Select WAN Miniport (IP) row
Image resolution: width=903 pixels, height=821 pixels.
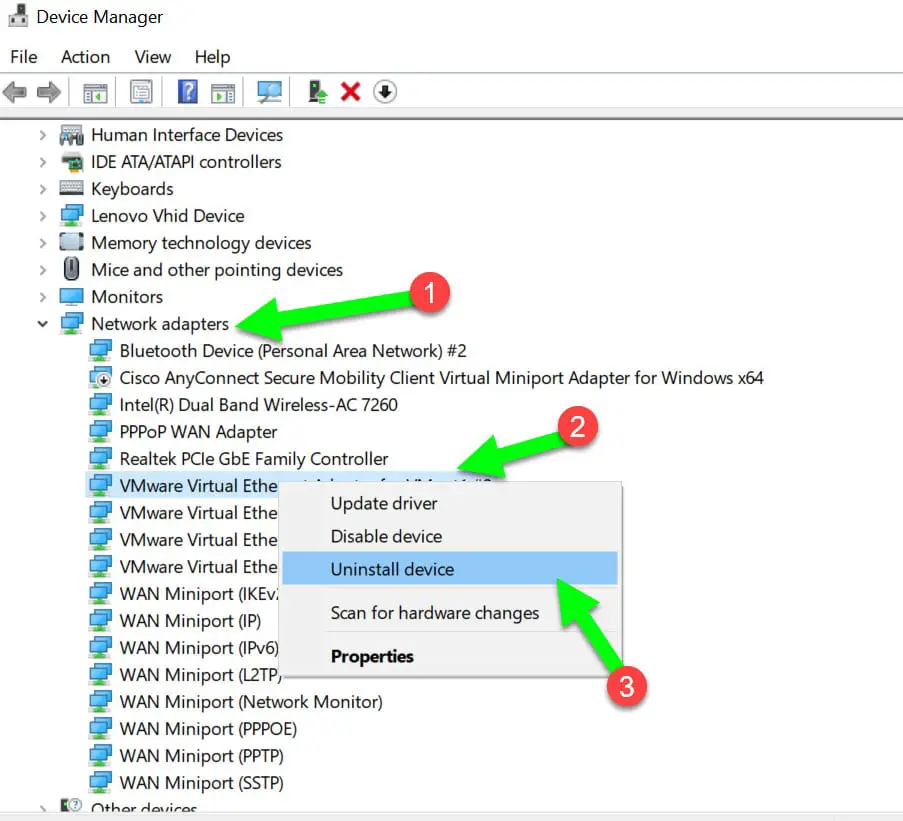190,621
